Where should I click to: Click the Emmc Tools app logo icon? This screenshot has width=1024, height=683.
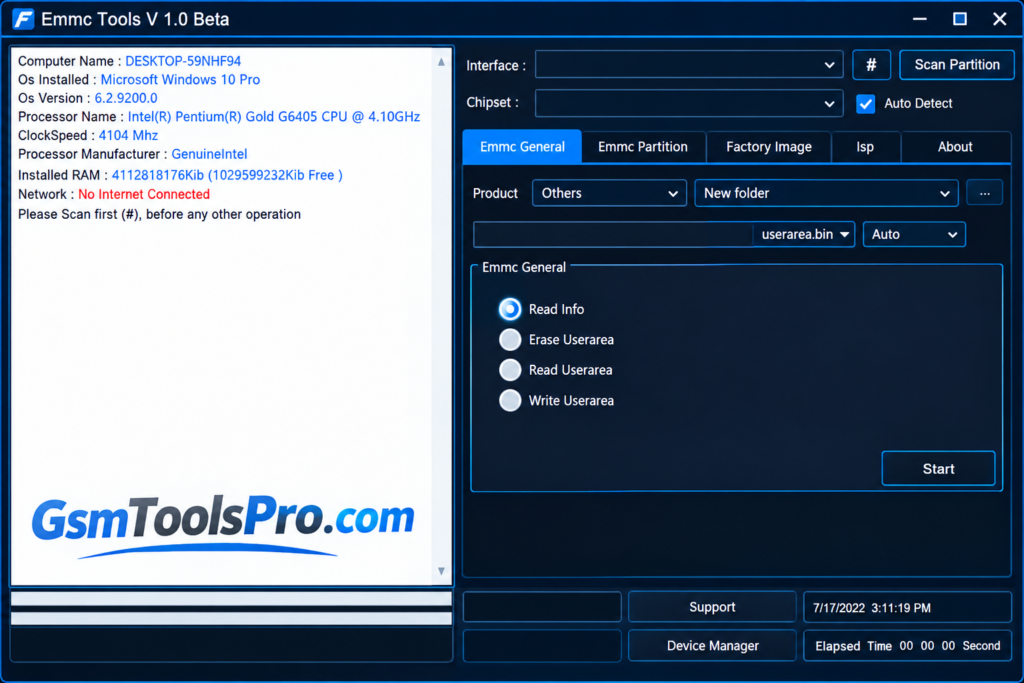[23, 19]
